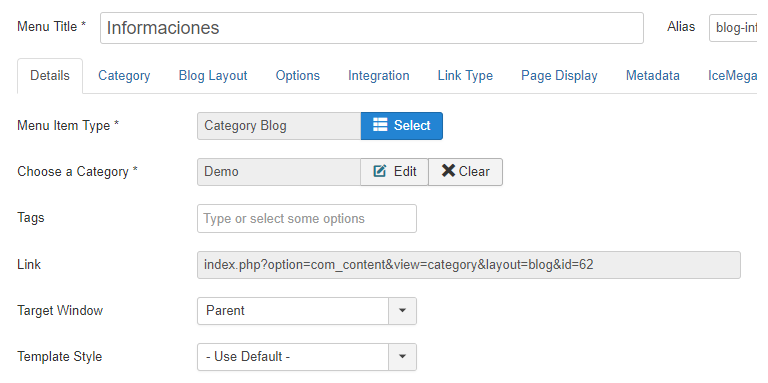Focus the Menu Title field with Informaciones
This screenshot has width=768, height=383.
point(372,28)
